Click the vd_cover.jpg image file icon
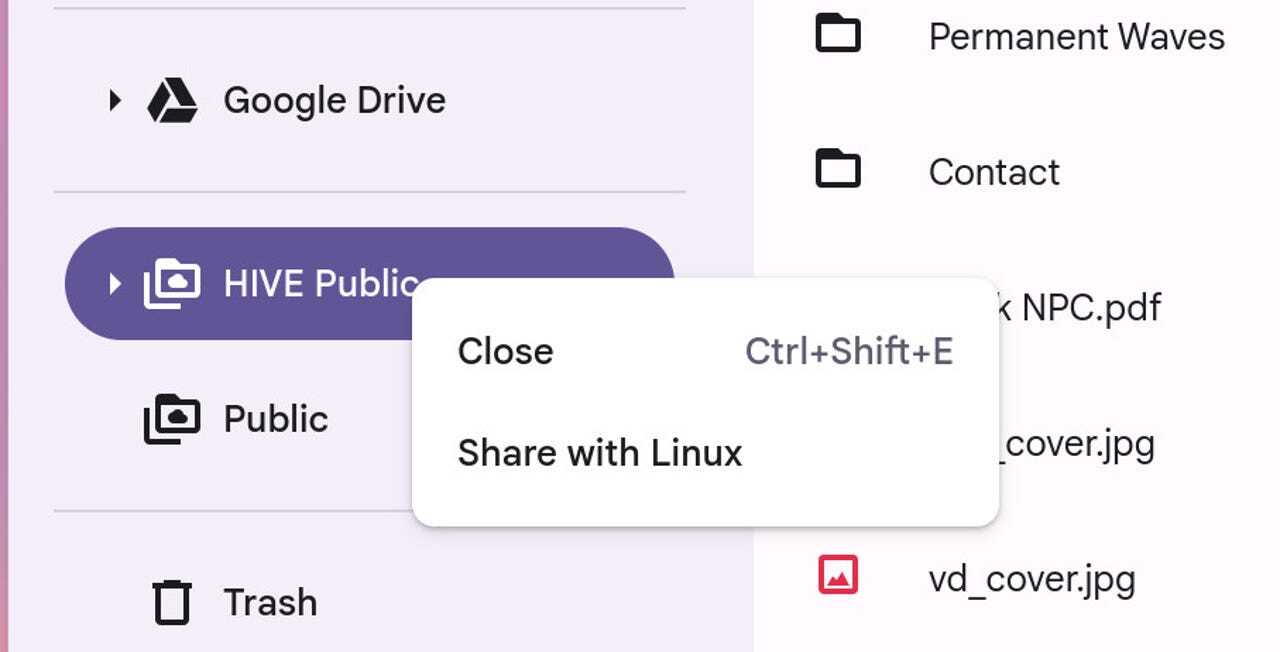 pyautogui.click(x=838, y=577)
